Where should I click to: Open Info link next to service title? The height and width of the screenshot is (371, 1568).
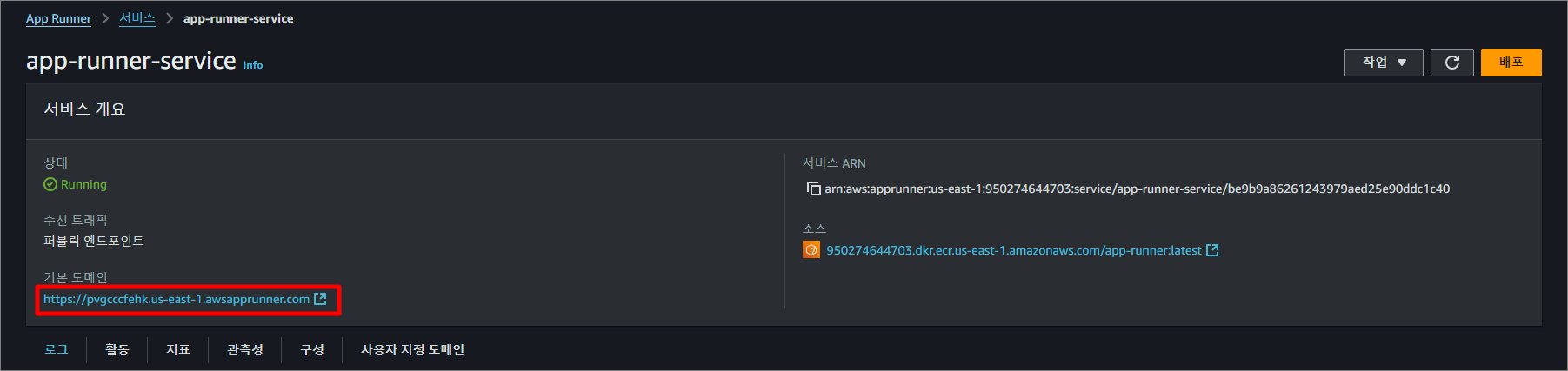point(253,65)
